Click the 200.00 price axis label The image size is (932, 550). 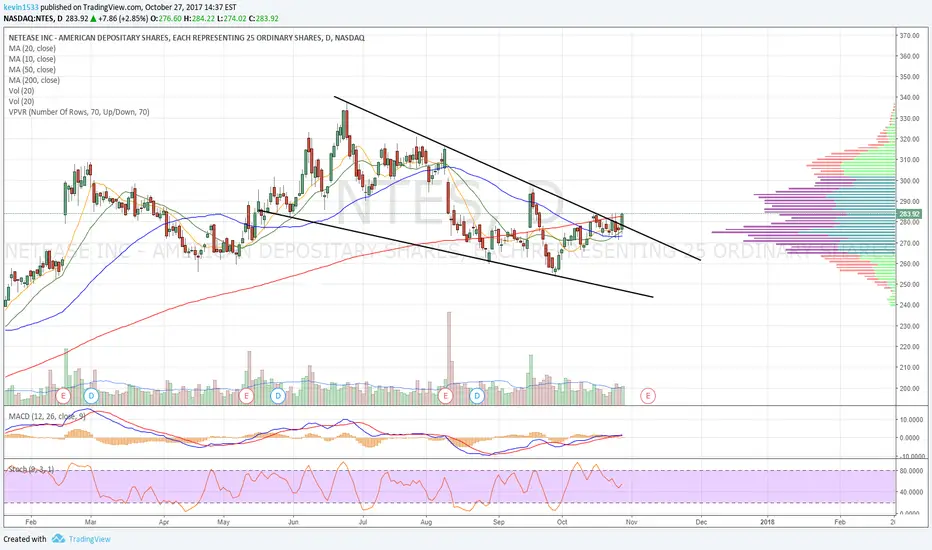pos(909,388)
